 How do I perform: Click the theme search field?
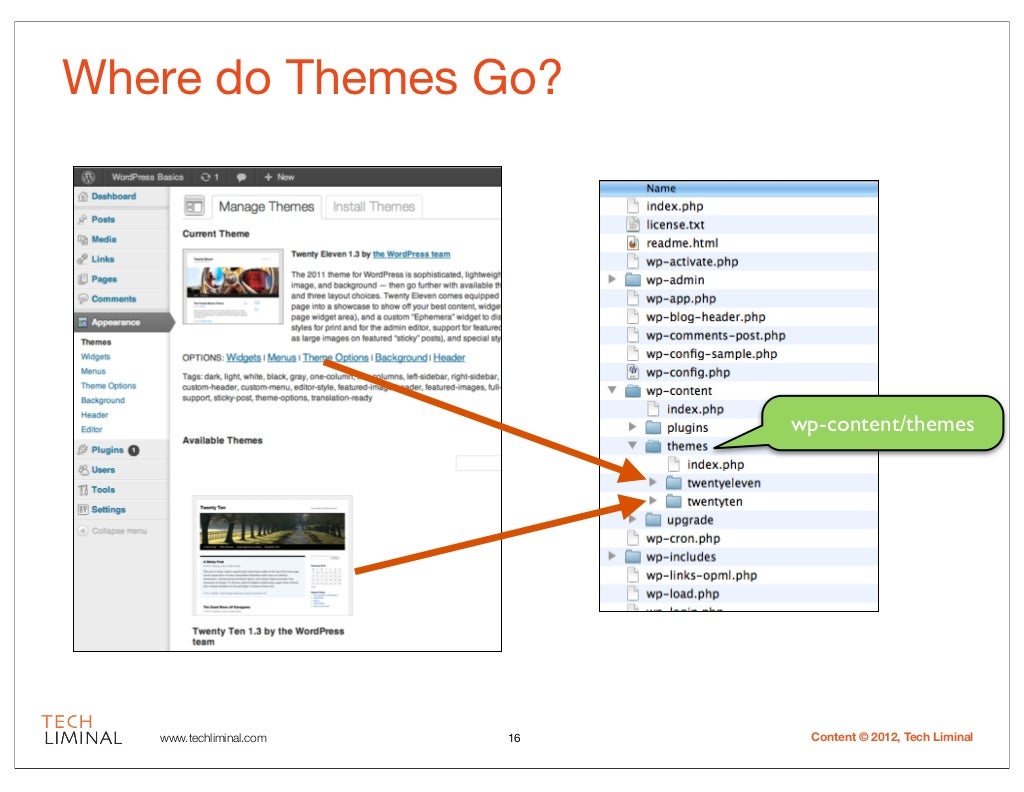(x=478, y=463)
